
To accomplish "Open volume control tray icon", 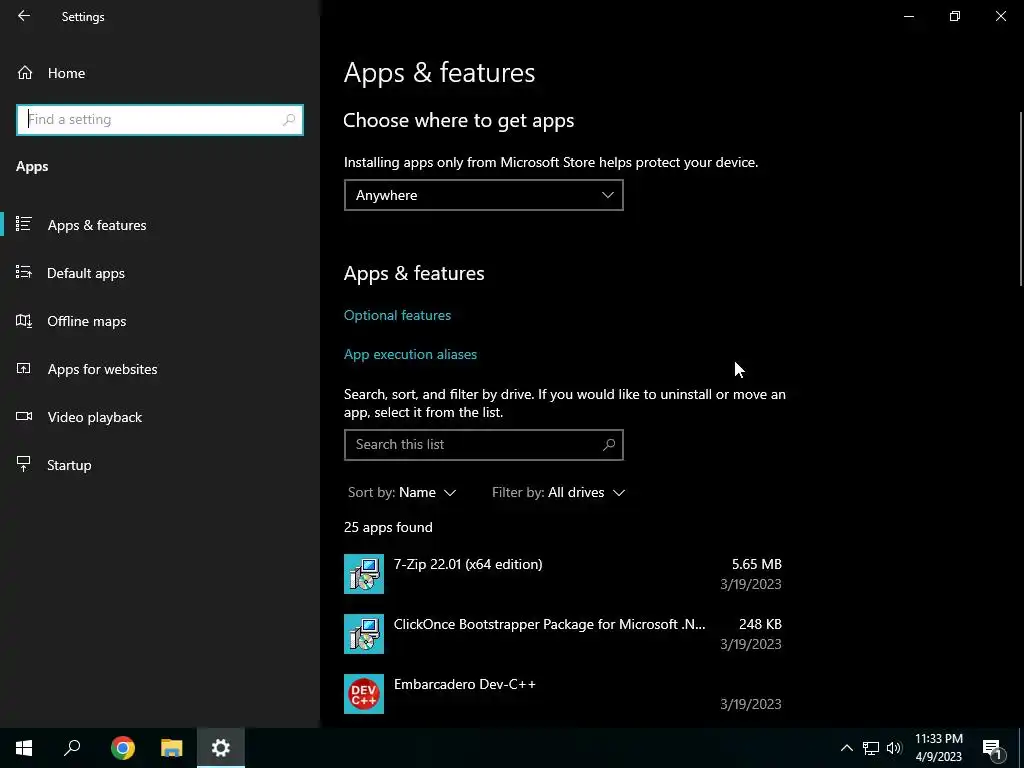I will pyautogui.click(x=895, y=748).
